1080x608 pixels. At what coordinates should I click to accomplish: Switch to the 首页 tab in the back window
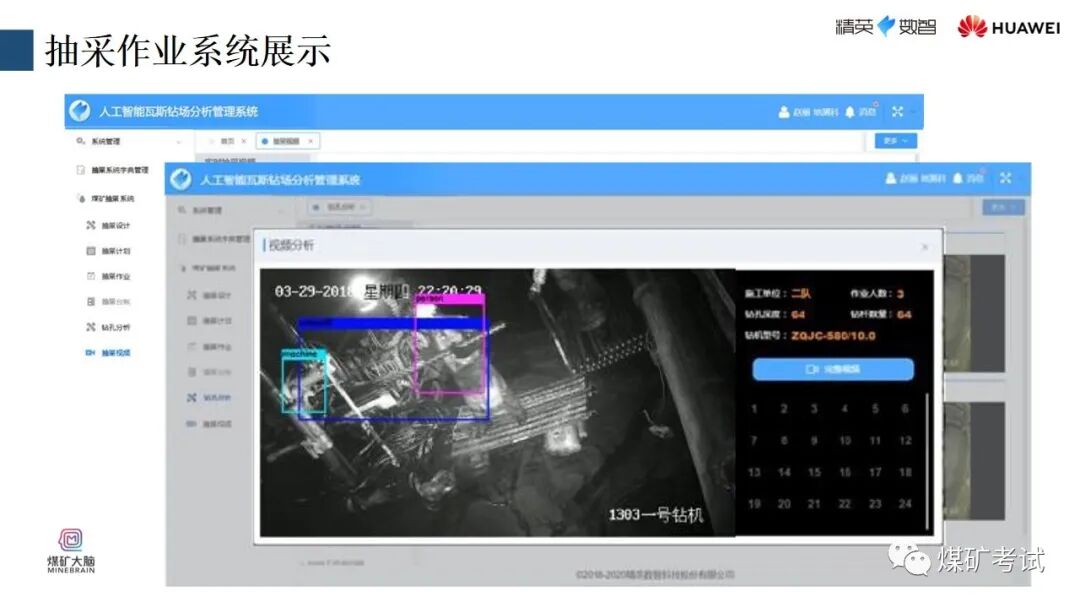[227, 141]
